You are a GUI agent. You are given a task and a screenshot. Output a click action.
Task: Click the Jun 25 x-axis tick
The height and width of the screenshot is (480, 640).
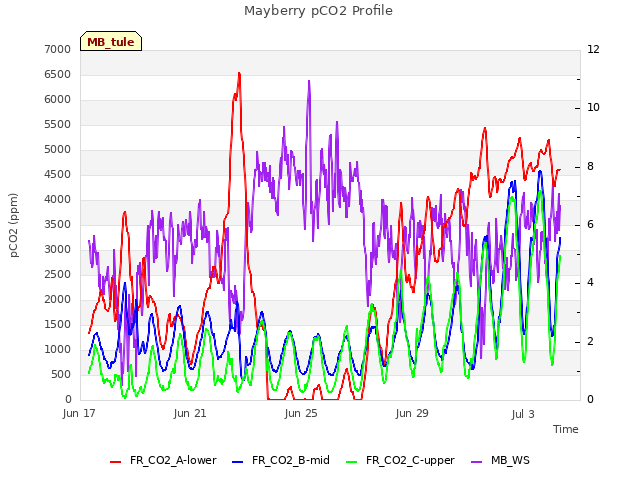pos(301,413)
